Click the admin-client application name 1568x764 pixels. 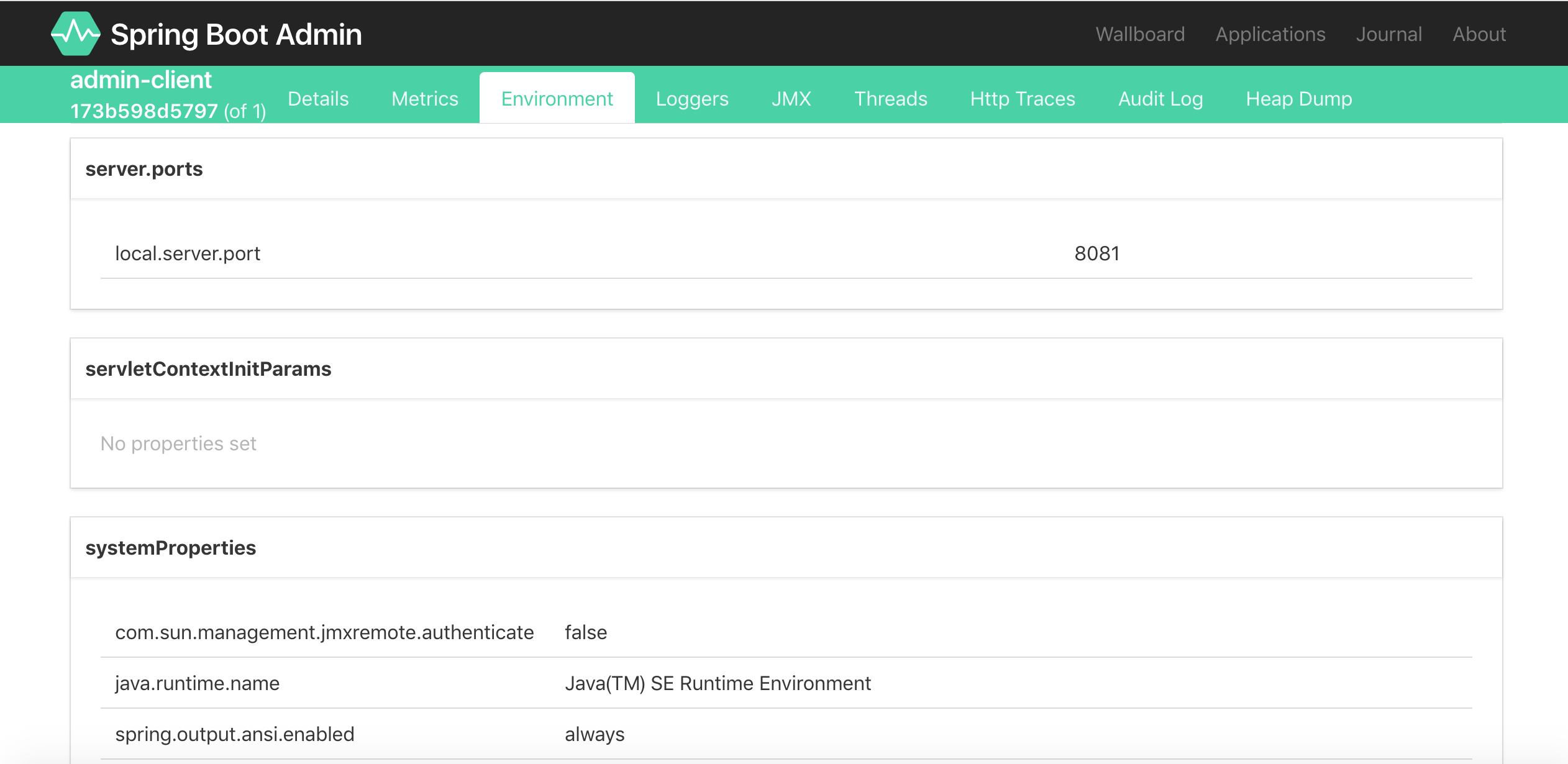[x=141, y=80]
